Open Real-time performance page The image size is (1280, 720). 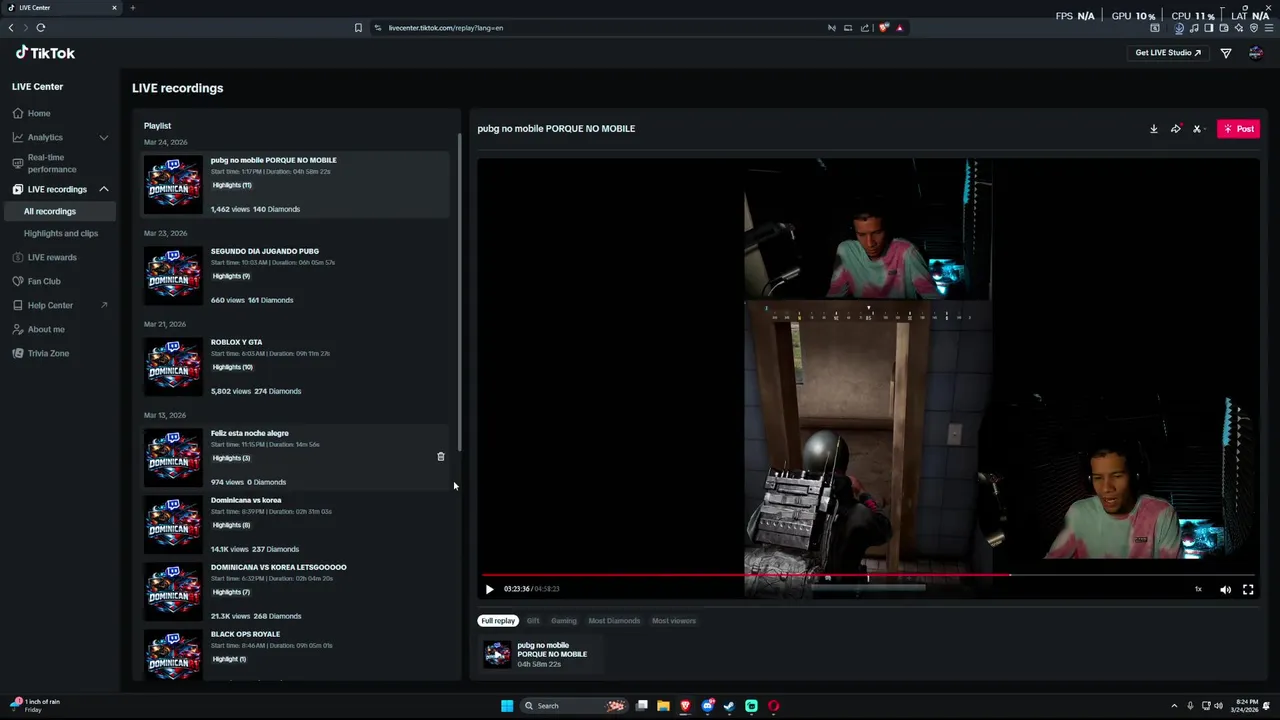52,163
